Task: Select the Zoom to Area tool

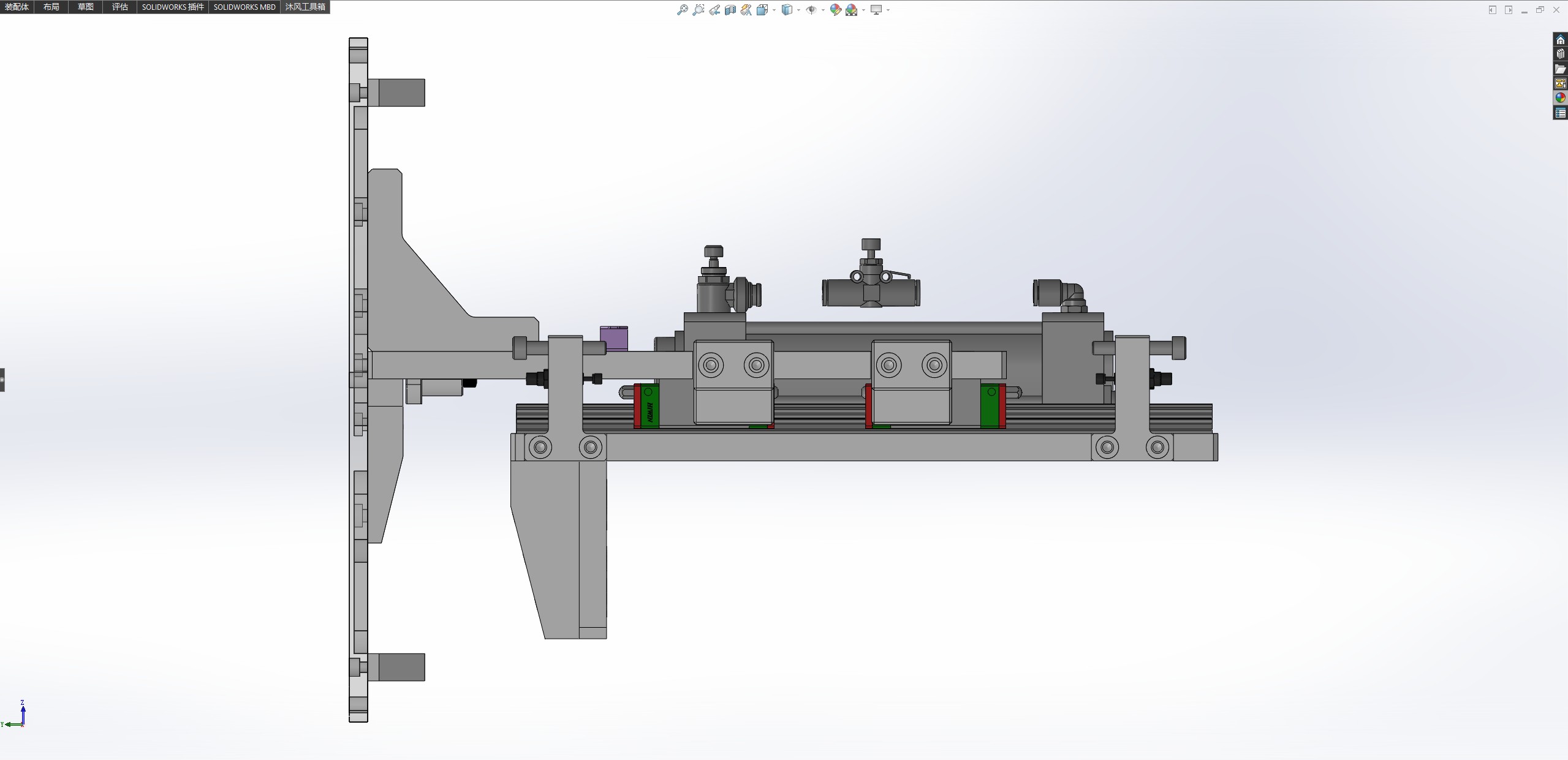Action: (x=698, y=10)
